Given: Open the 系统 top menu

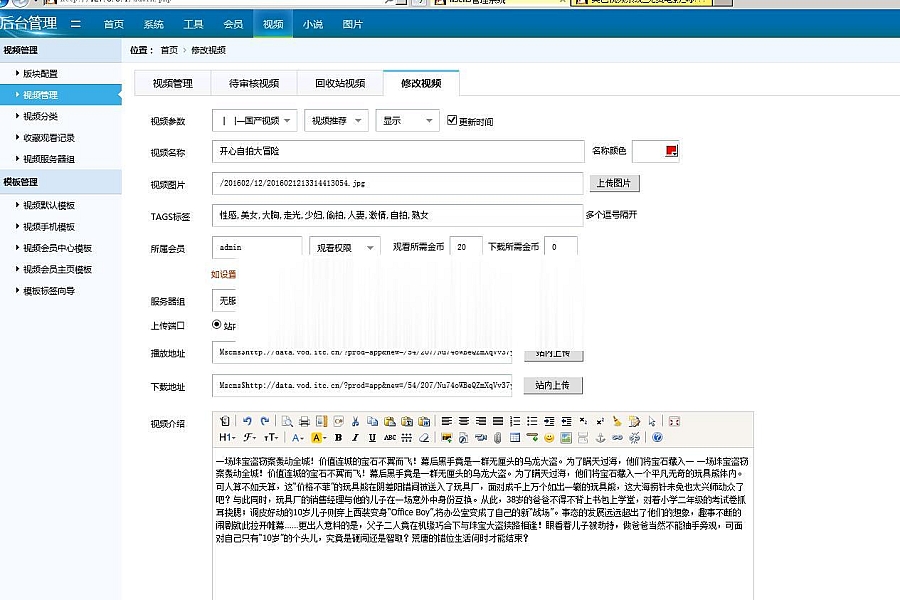Looking at the screenshot, I should [153, 24].
